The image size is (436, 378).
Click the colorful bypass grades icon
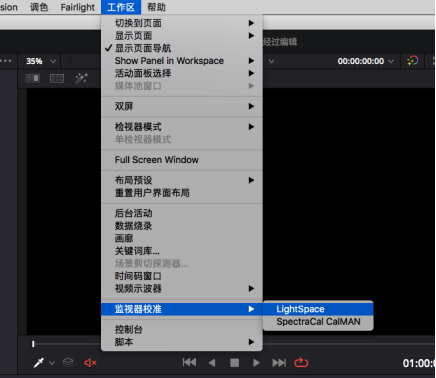click(413, 61)
